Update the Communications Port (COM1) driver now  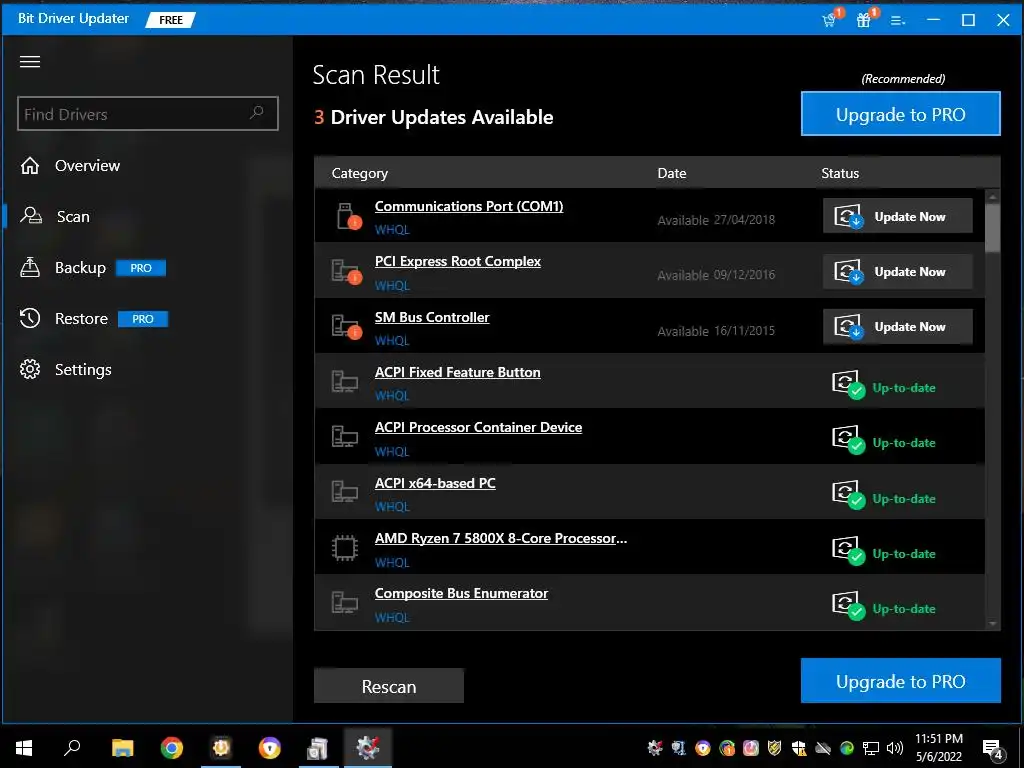[x=897, y=216]
